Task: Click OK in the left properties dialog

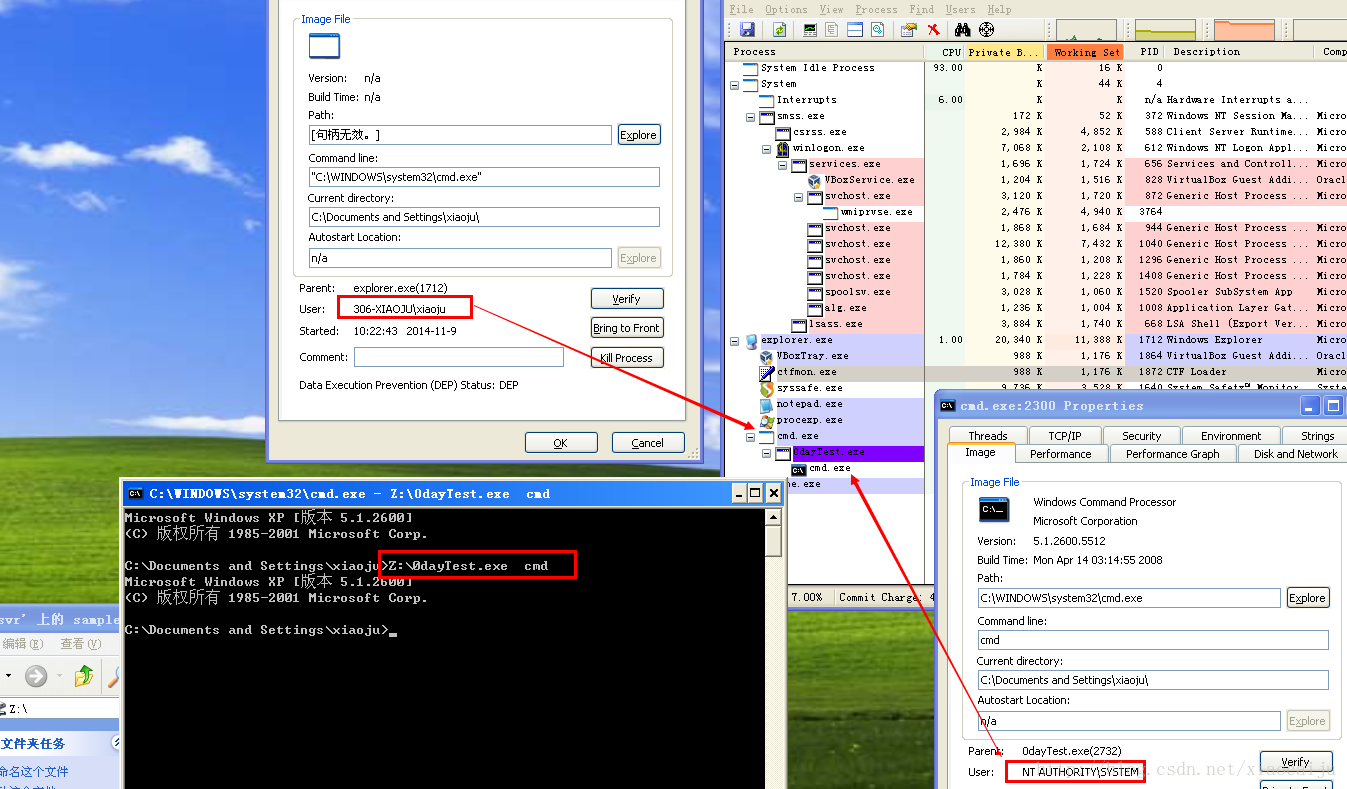Action: (x=561, y=442)
